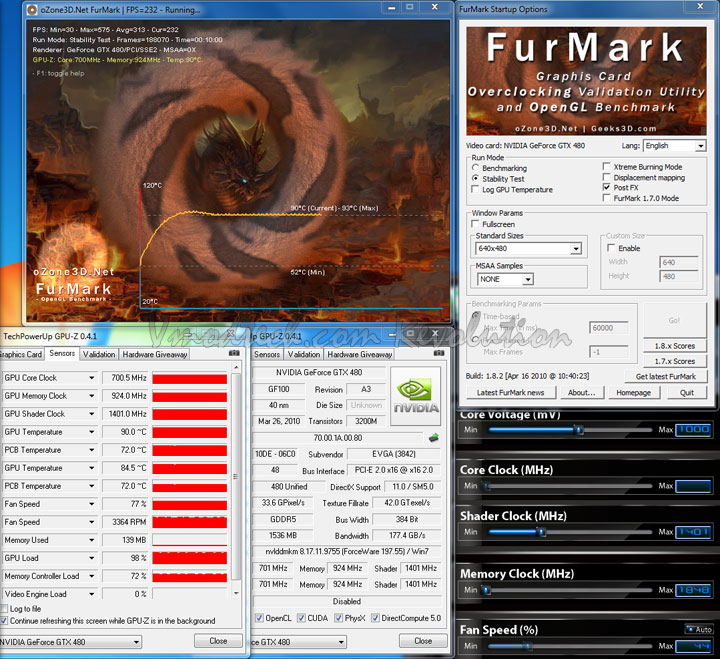Open Fan Speed percent sensor dropdown
720x659 pixels.
(x=92, y=504)
